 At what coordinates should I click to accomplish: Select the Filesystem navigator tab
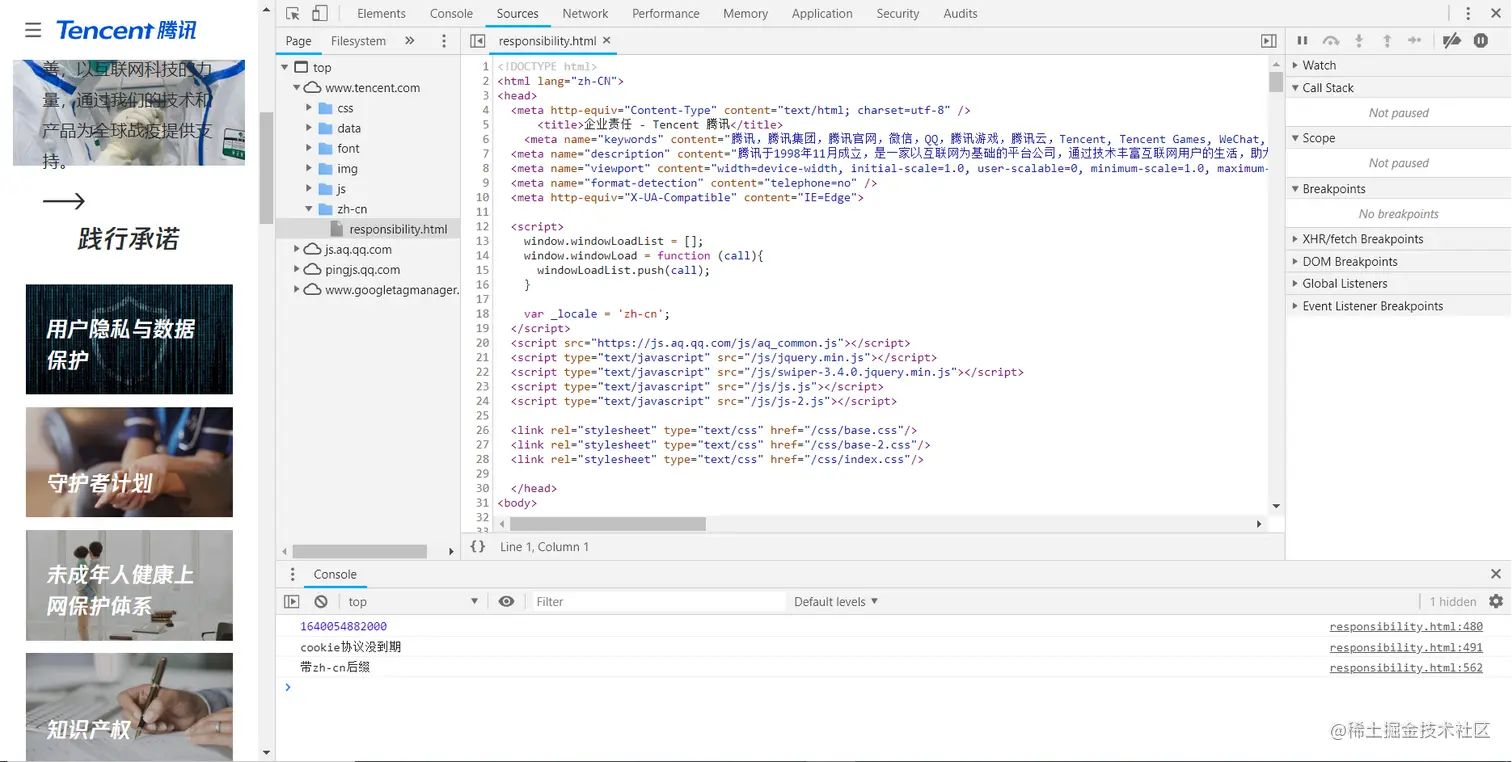(358, 41)
